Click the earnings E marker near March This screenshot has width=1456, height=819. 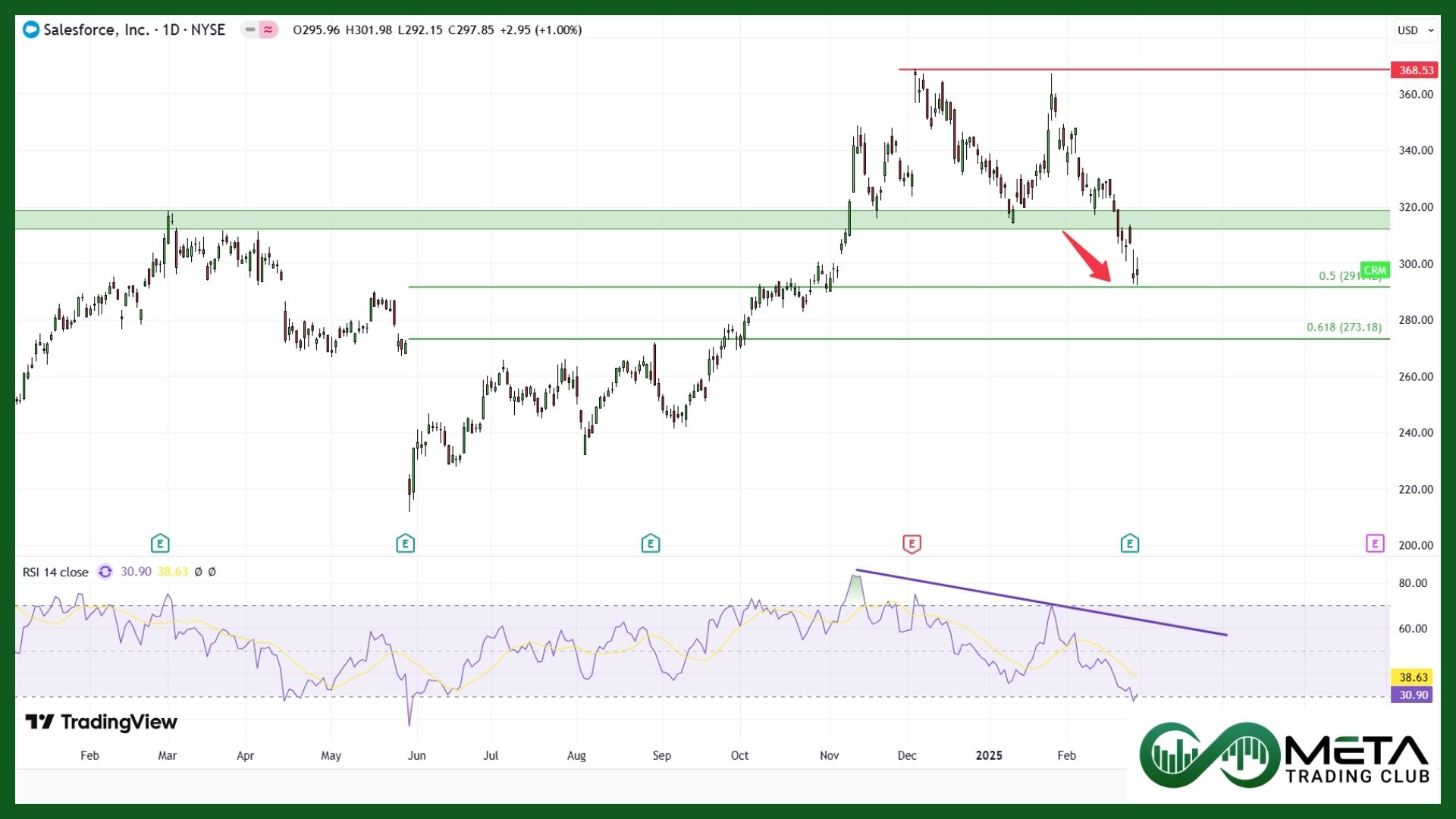coord(160,543)
